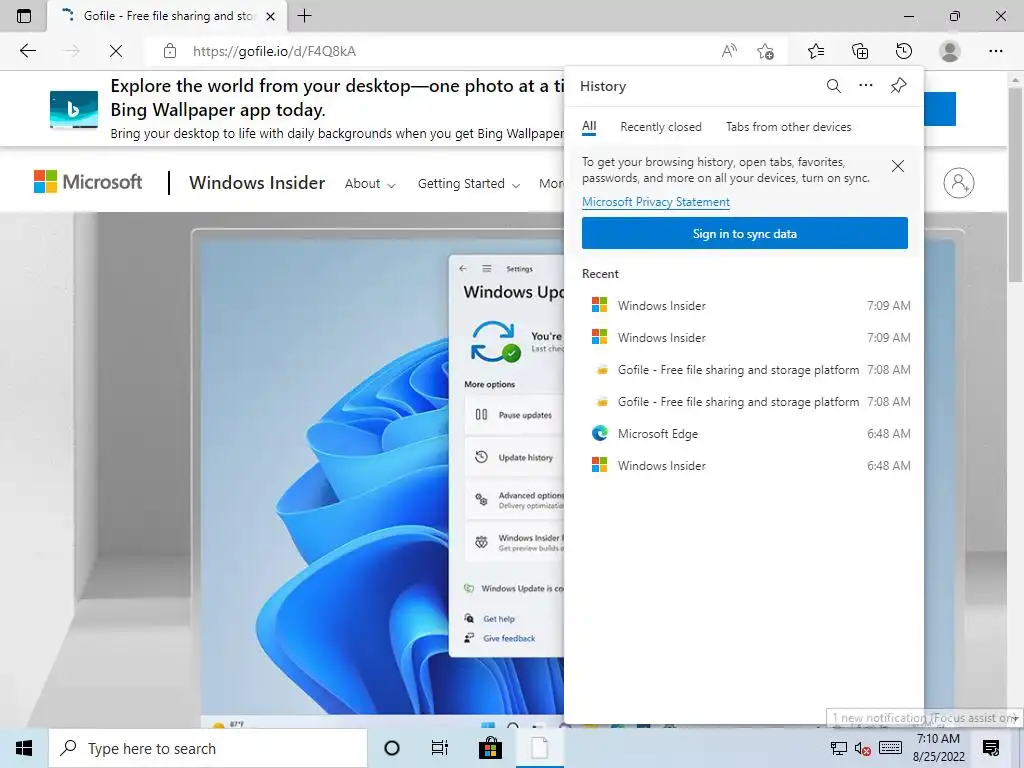The image size is (1024, 768).
Task: Close the Gofile tab
Action: pyautogui.click(x=270, y=16)
